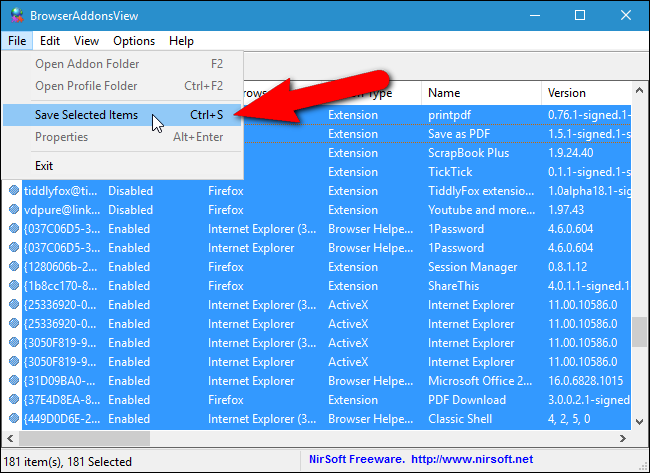Viewport: 650px width, 473px height.
Task: Select the Classic Shell name cell
Action: [x=460, y=419]
